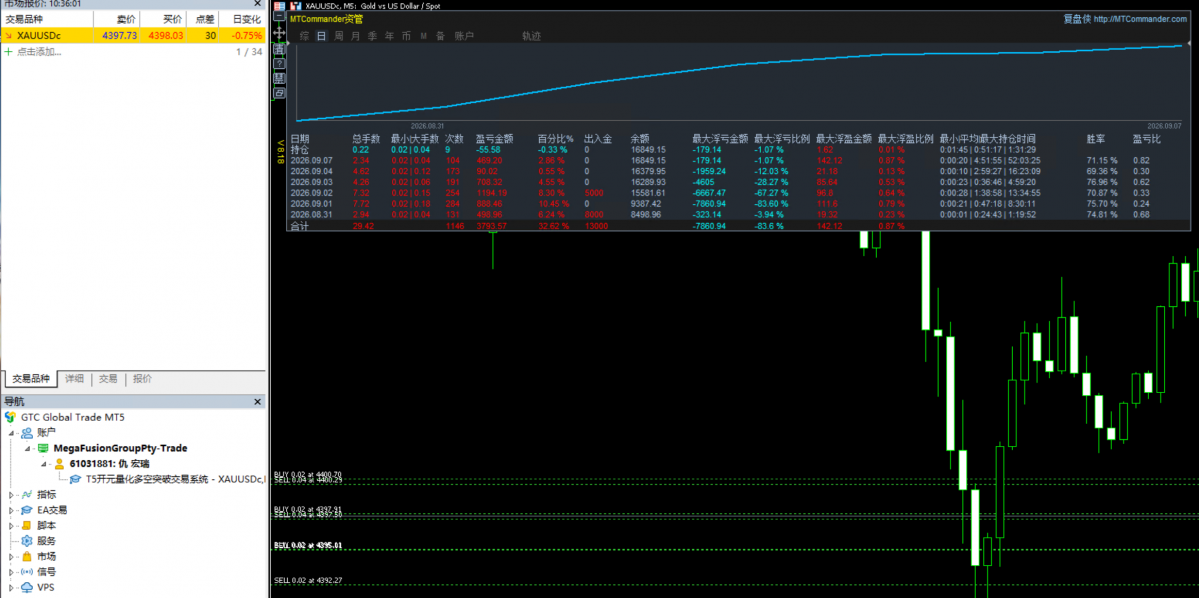Click the 3793.57 total profit value
The image size is (1199, 598).
click(x=490, y=227)
